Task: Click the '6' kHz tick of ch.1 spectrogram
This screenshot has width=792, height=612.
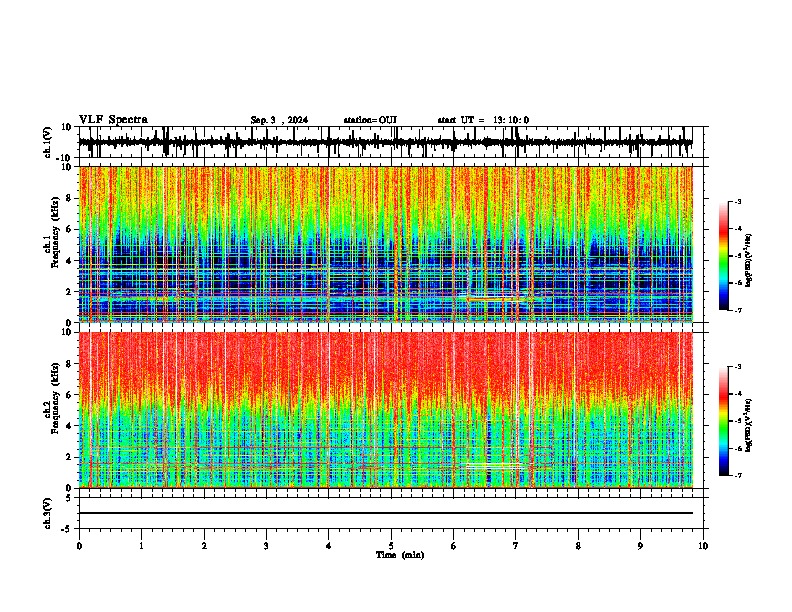Action: [x=70, y=230]
